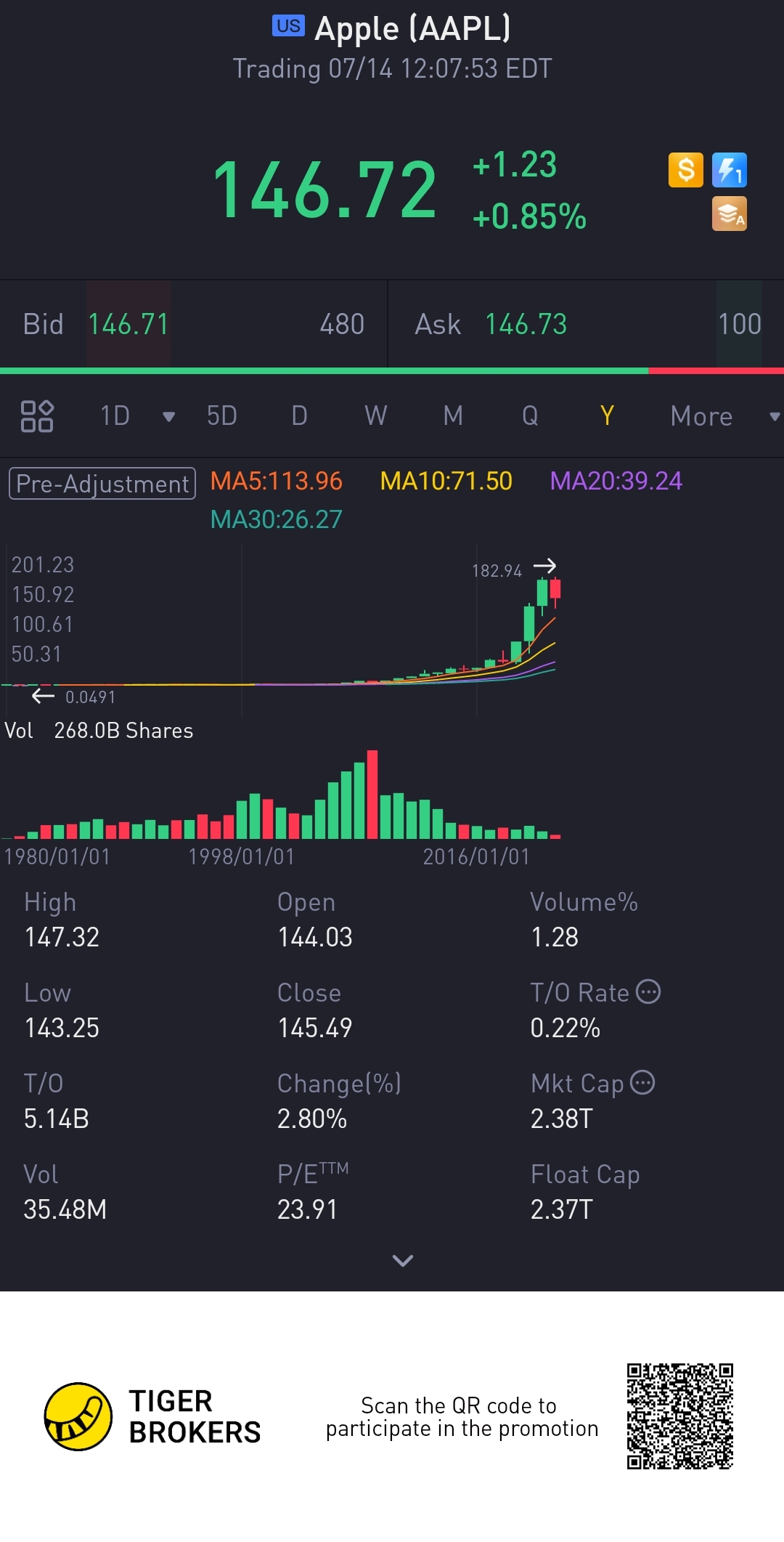Tap the Open value 144.03
This screenshot has width=784, height=1542.
click(x=315, y=938)
